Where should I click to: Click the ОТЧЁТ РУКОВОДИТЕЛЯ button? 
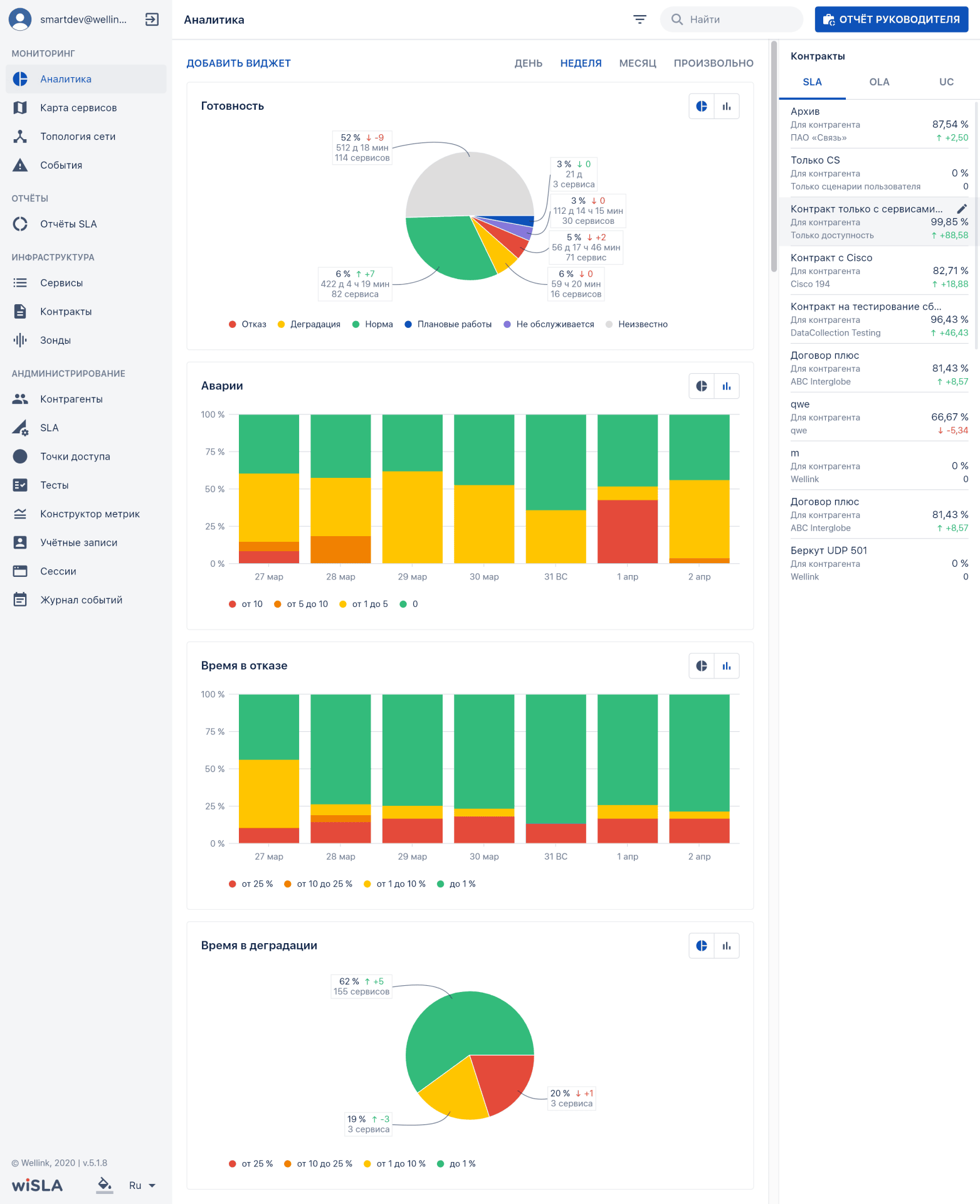click(x=891, y=19)
